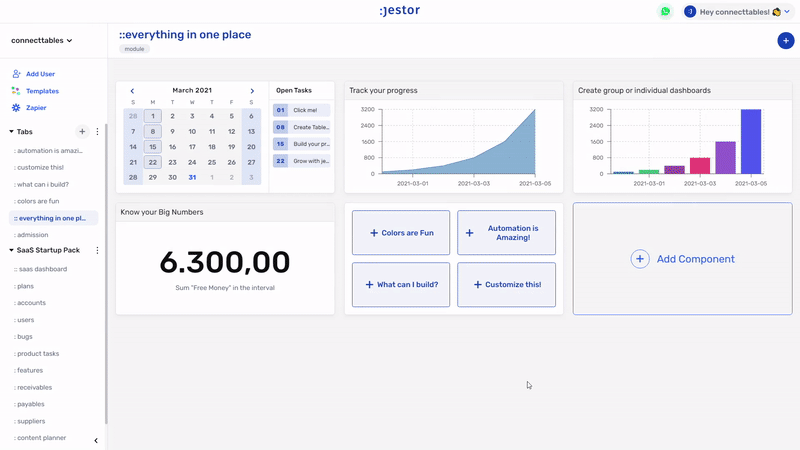Open the 'automation is amazi...' tab

point(48,151)
